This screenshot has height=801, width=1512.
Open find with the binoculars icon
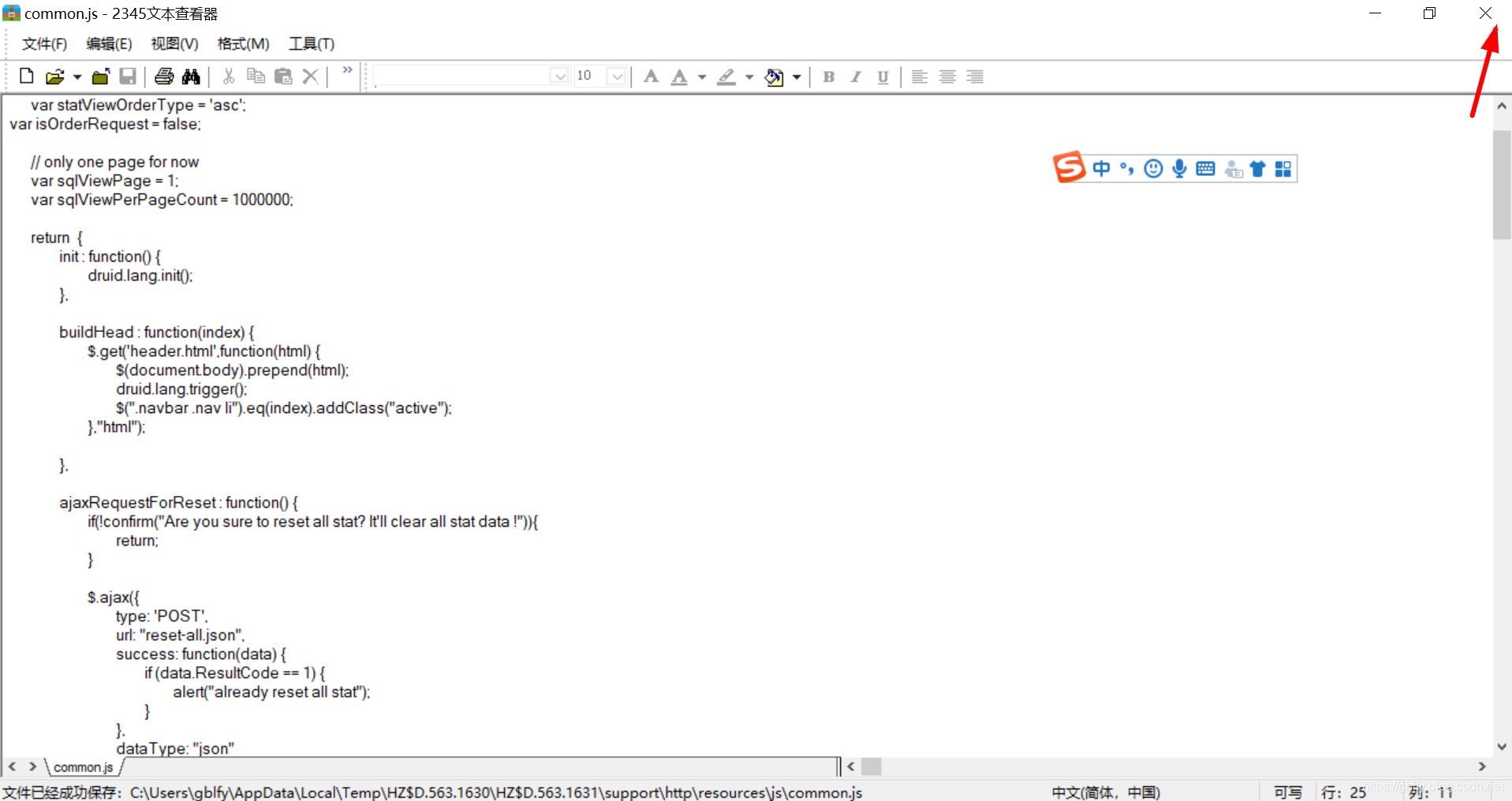point(191,76)
